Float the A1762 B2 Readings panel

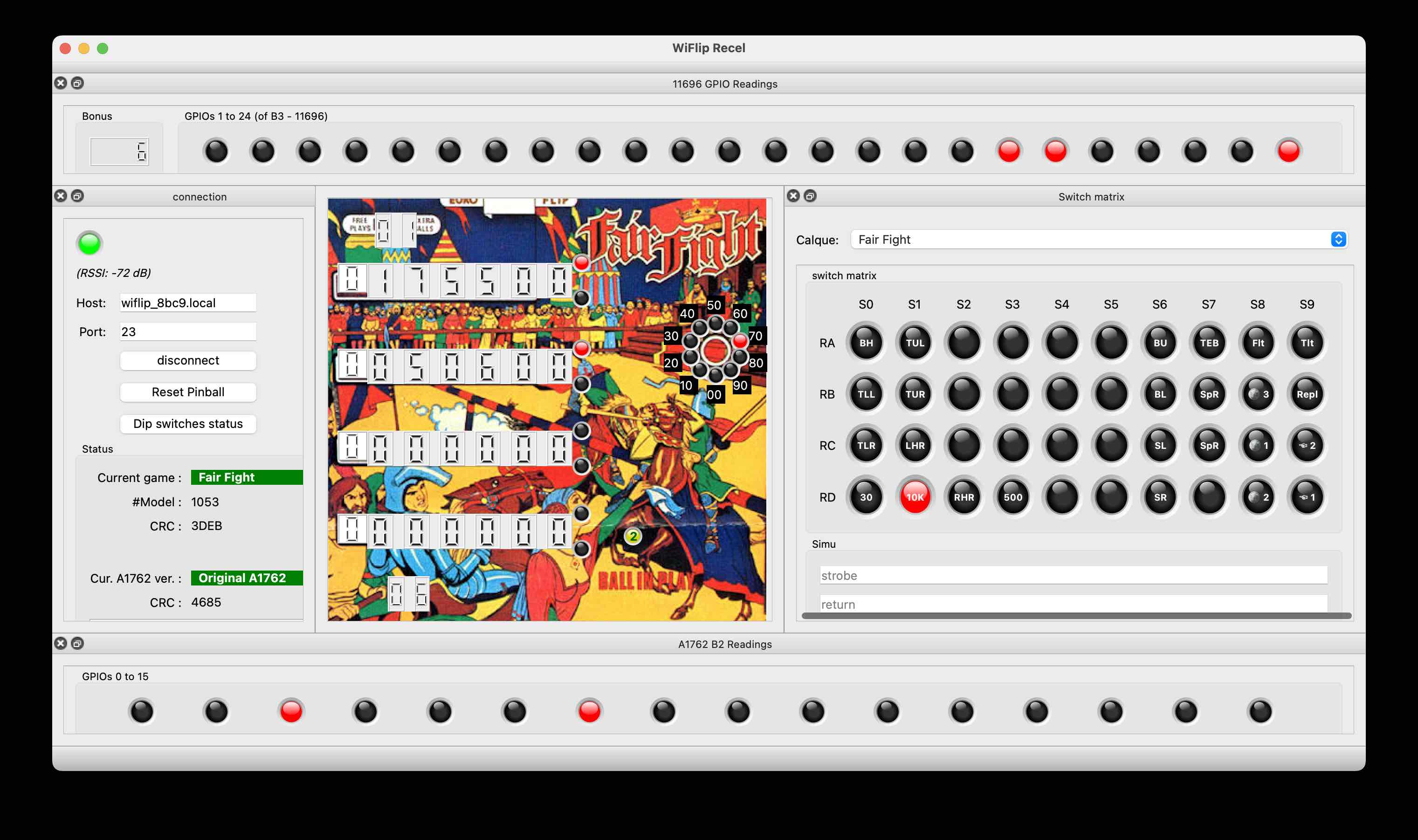click(77, 644)
